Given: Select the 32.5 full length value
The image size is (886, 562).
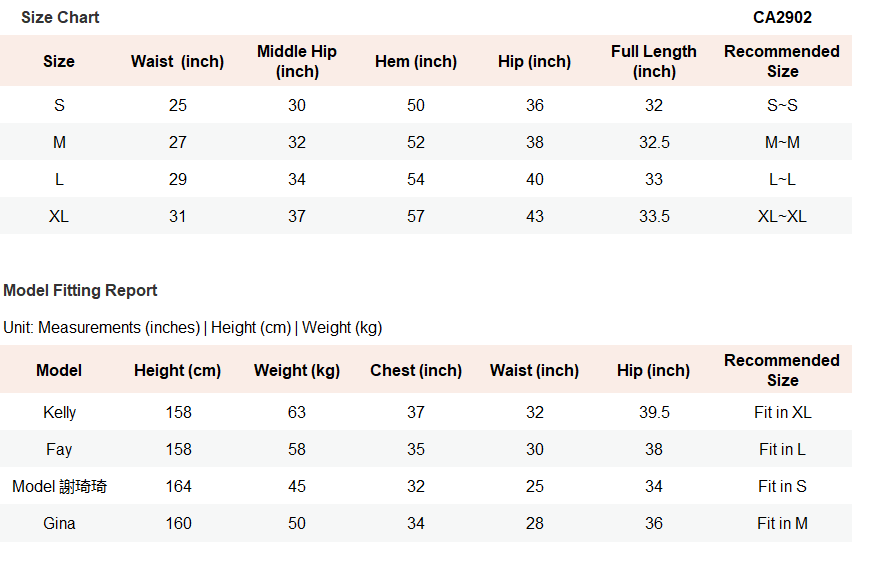Looking at the screenshot, I should (654, 143).
